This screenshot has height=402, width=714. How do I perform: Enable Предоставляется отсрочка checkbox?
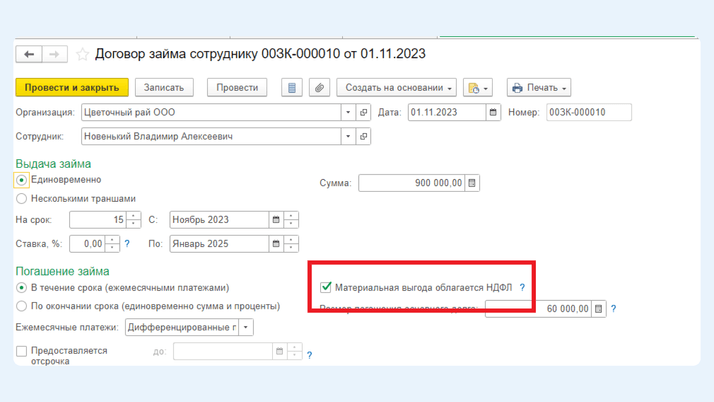click(x=21, y=351)
